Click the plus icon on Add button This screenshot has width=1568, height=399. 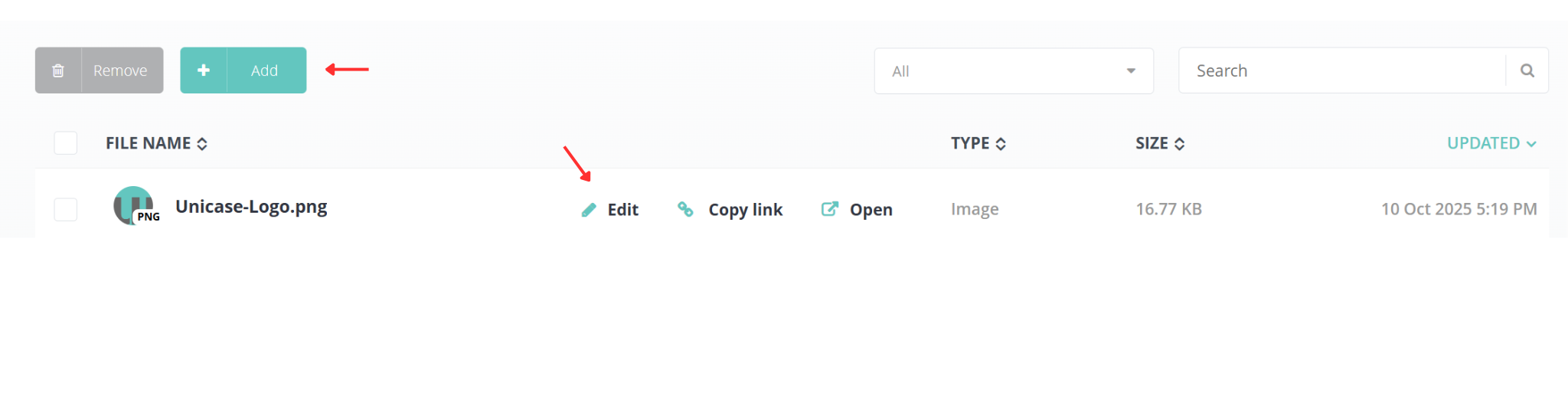point(204,70)
